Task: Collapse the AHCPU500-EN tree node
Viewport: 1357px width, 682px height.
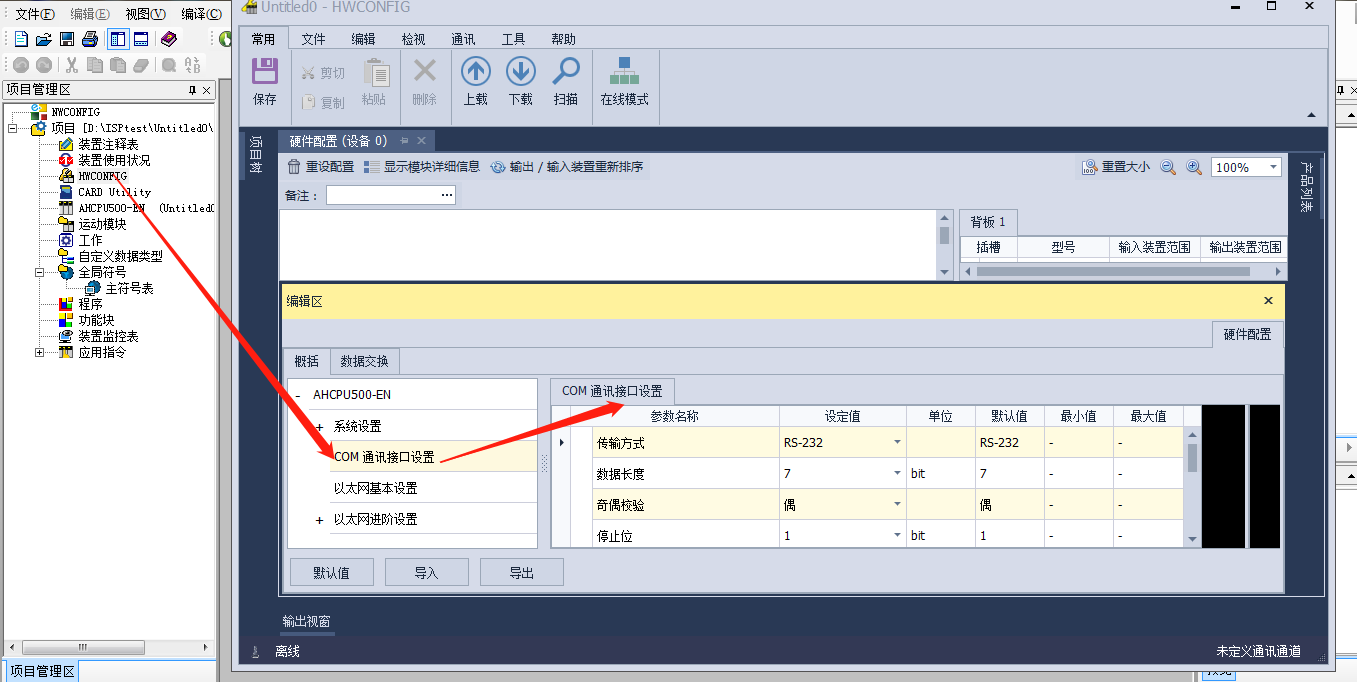Action: click(297, 395)
